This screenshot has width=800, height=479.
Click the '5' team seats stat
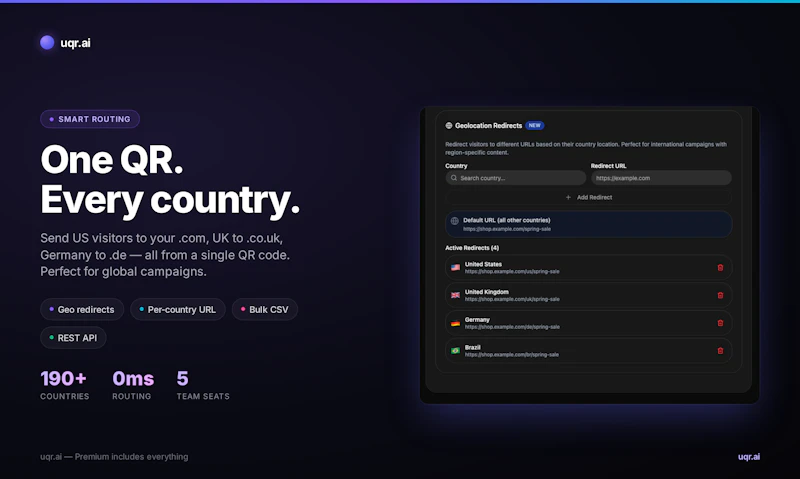coord(183,379)
